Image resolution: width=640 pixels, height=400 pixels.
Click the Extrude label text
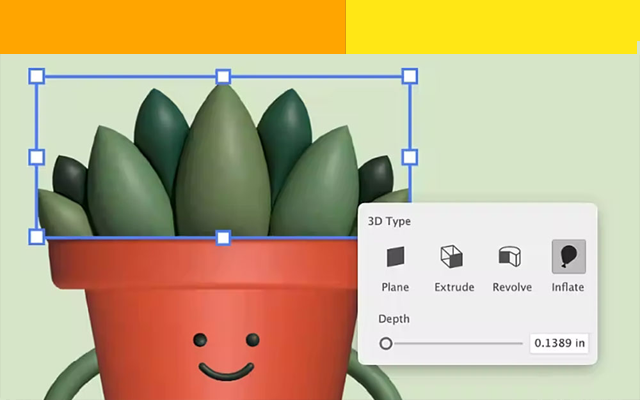point(454,287)
